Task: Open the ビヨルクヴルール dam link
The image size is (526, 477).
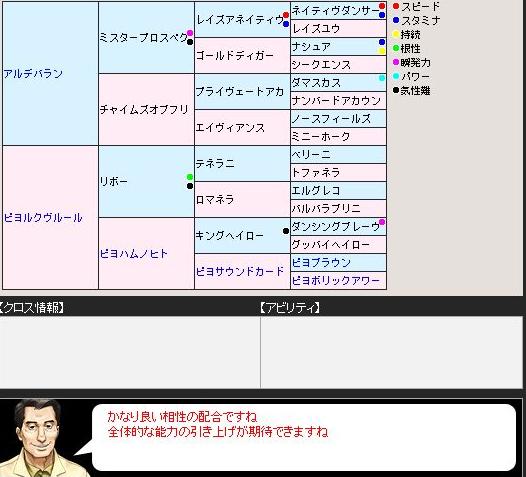Action: 43,218
